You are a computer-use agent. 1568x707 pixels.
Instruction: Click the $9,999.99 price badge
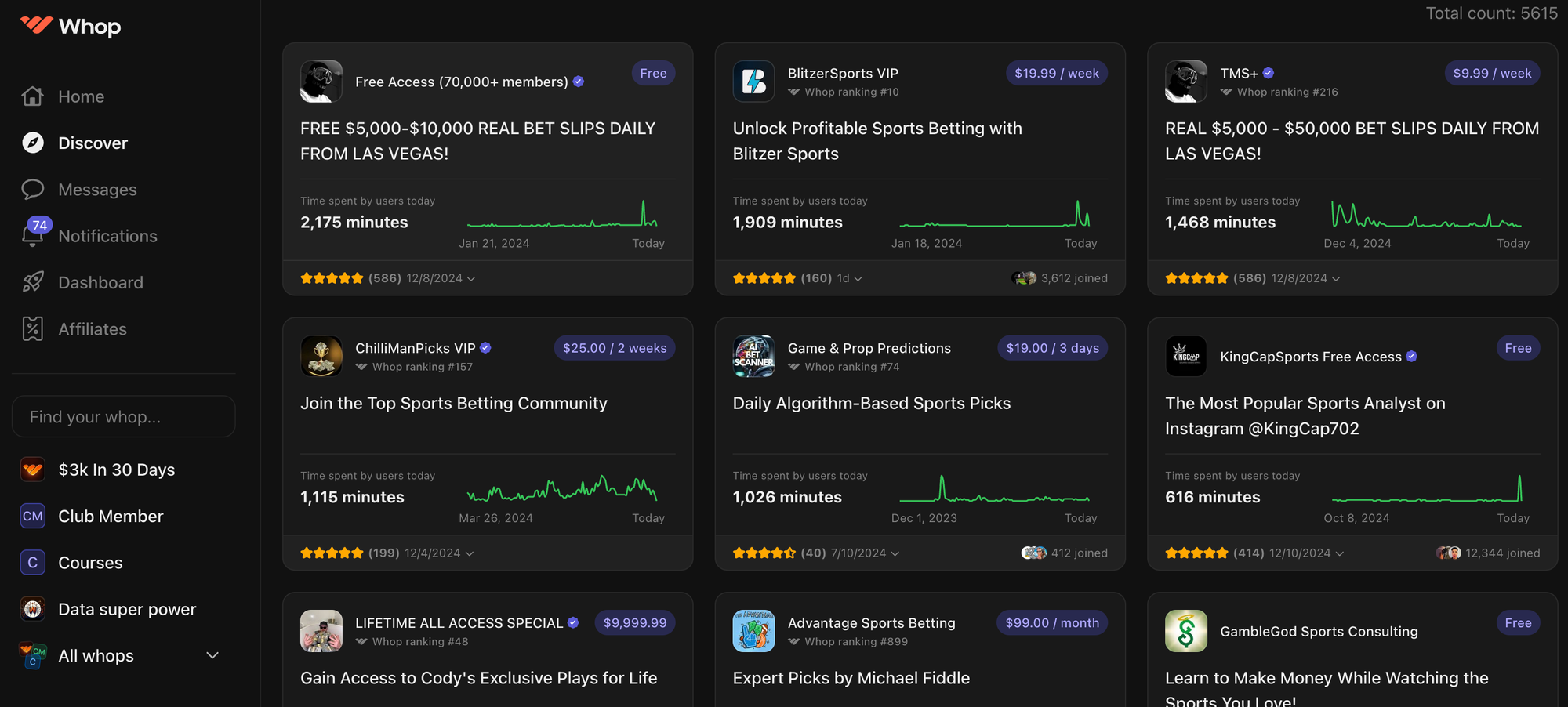point(635,623)
